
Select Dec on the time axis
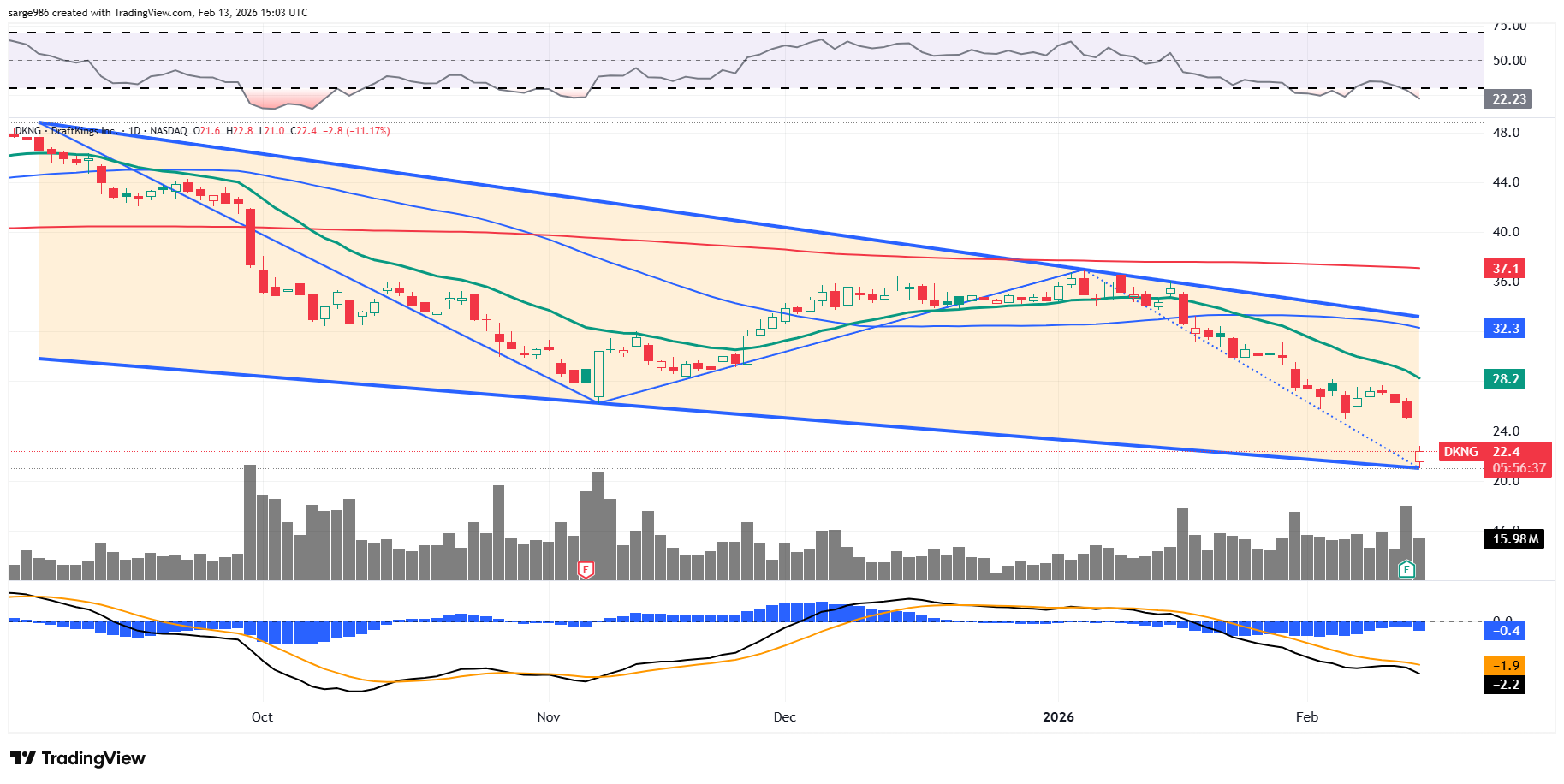click(784, 717)
